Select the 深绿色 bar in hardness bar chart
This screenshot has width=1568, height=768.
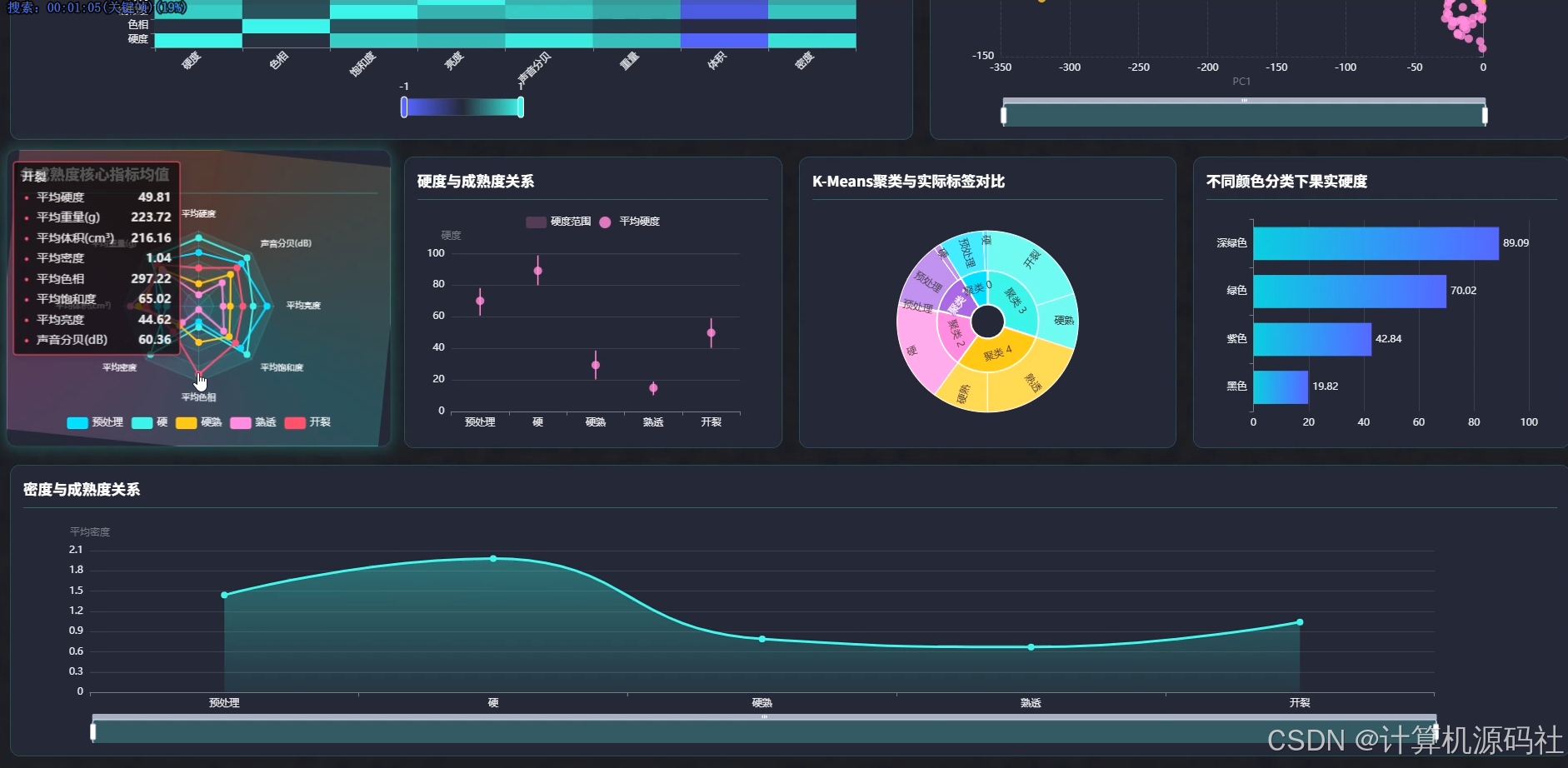[1376, 243]
